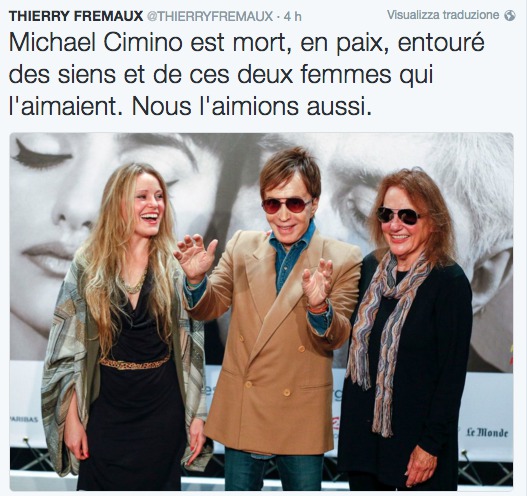The height and width of the screenshot is (496, 527).
Task: Click the PARIBAS sponsor logo in the photo
Action: coord(26,419)
